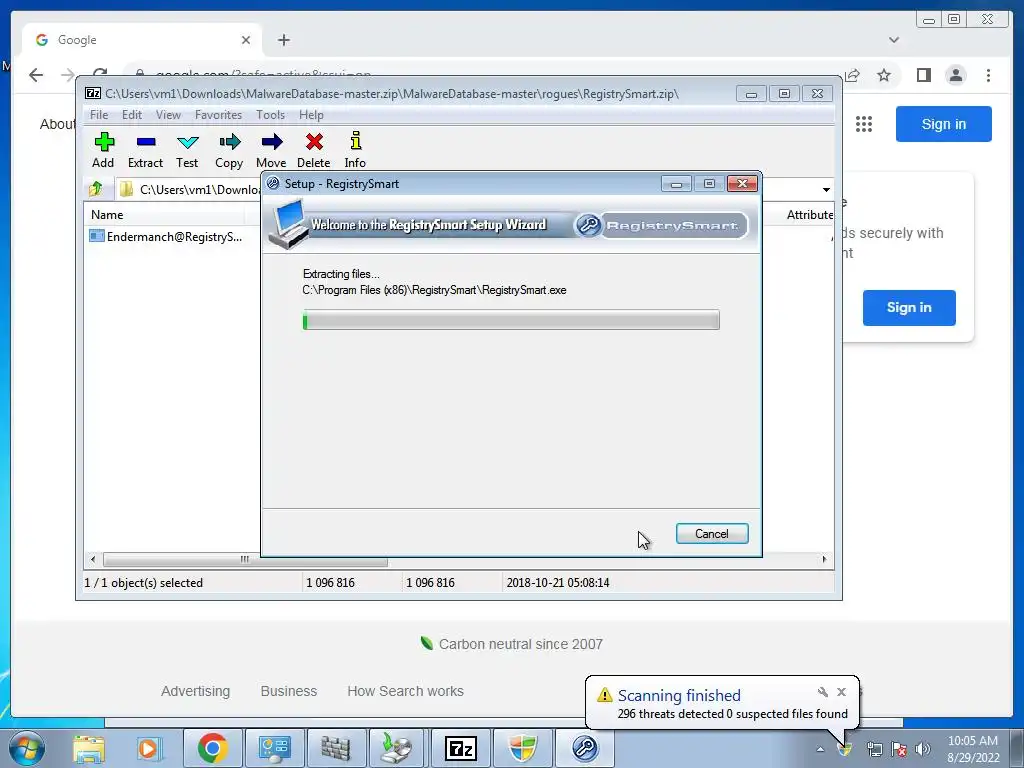Click the 2018-10-21 05:08:14 status entry
This screenshot has width=1024, height=768.
[558, 583]
